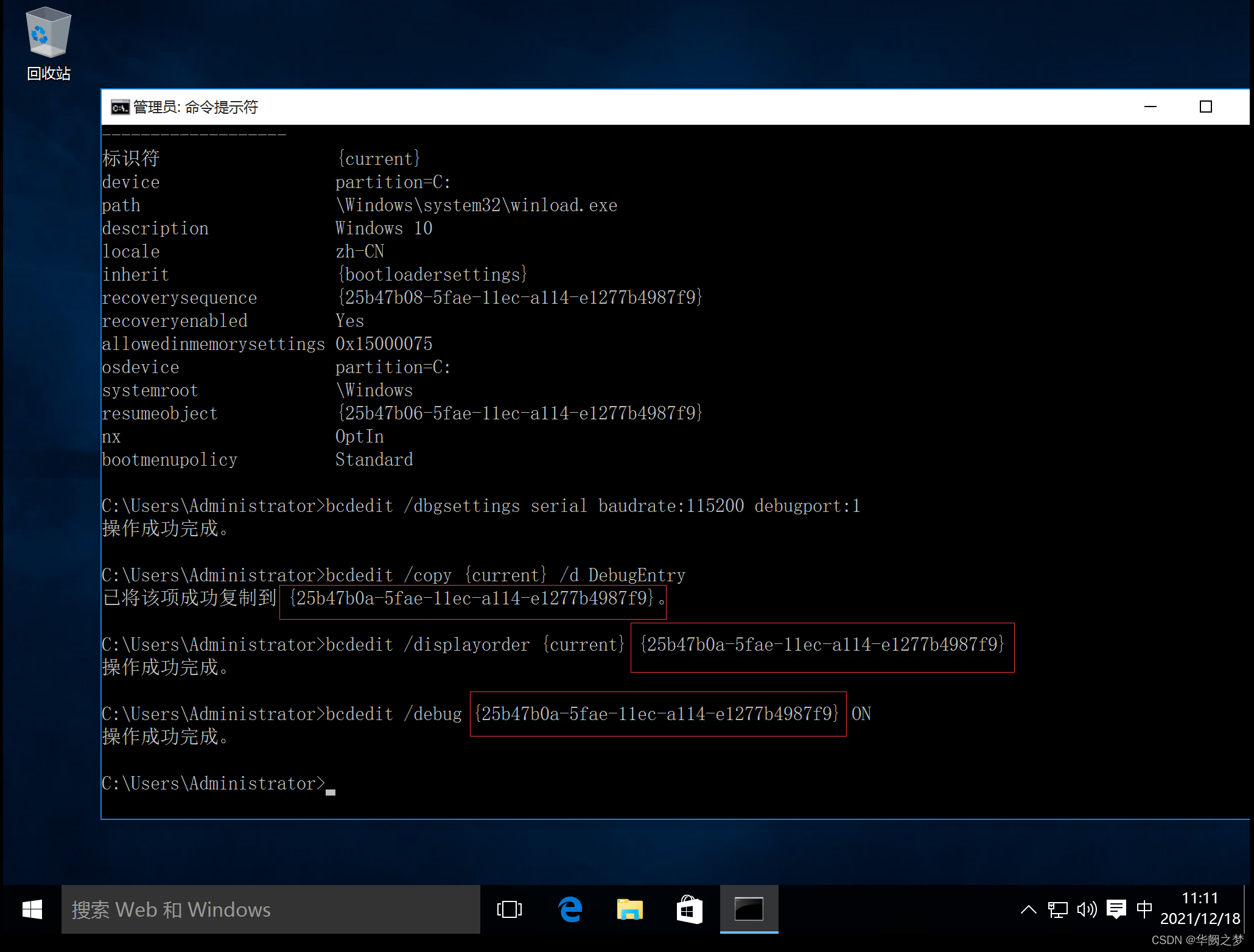Screen dimensions: 1254x952
Task: Open the network status tray icon
Action: click(x=1057, y=910)
